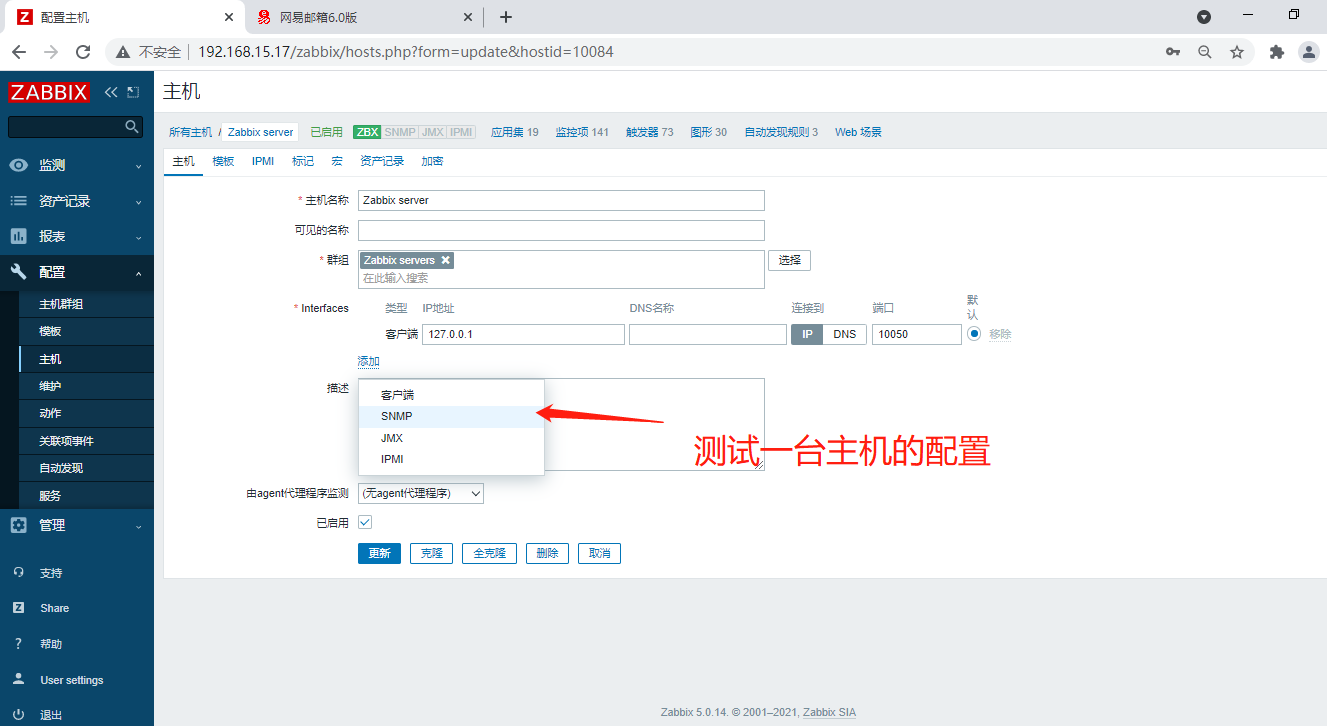Choose JMX from interface type menu
This screenshot has height=726, width=1327.
point(451,438)
